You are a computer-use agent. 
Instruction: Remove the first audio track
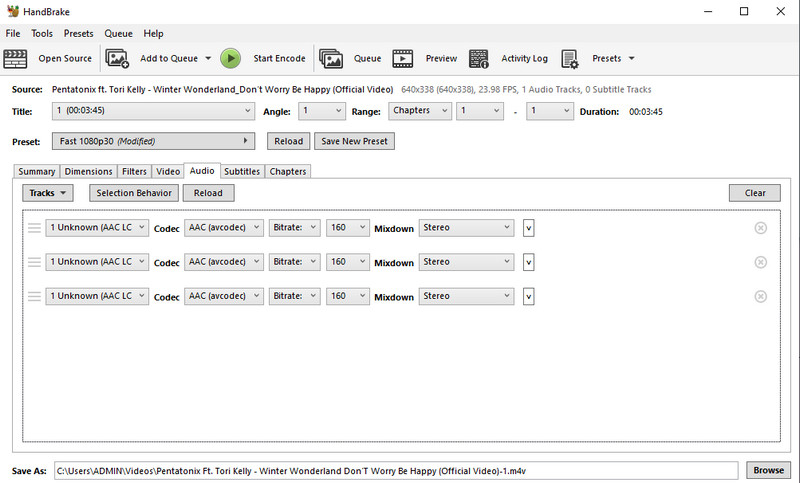click(x=760, y=228)
